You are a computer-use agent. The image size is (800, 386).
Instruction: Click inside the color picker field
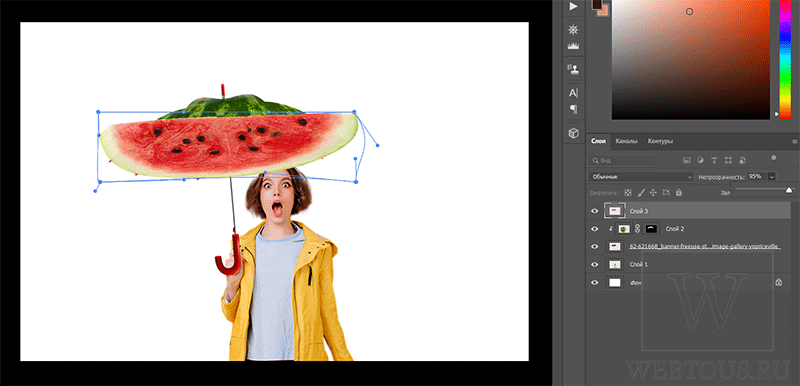(691, 60)
